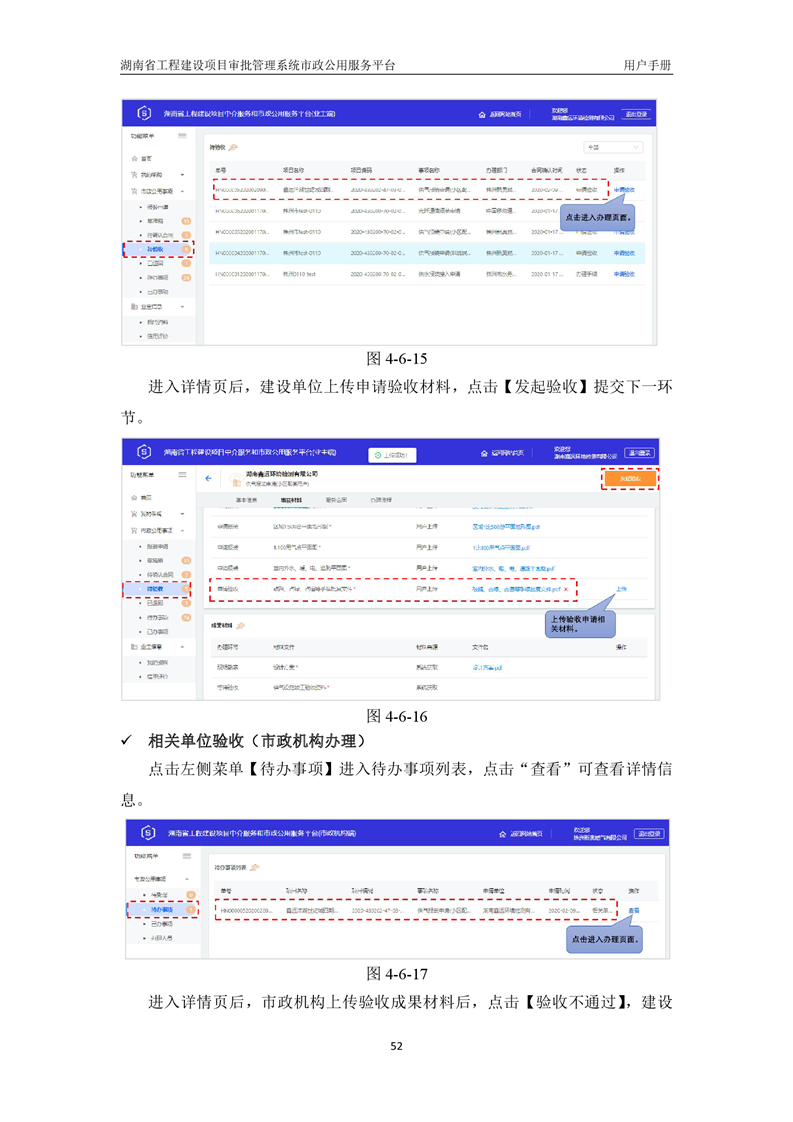Click the company building icon beside 湖南鑫远环境检测有限公司
Screen dimensions: 793x1122
(235, 479)
